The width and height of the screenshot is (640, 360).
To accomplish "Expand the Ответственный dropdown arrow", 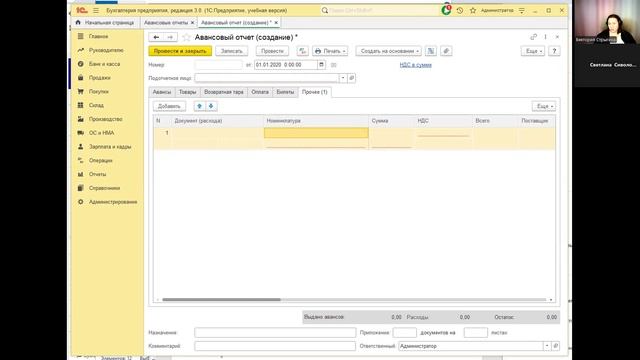I will pyautogui.click(x=547, y=346).
